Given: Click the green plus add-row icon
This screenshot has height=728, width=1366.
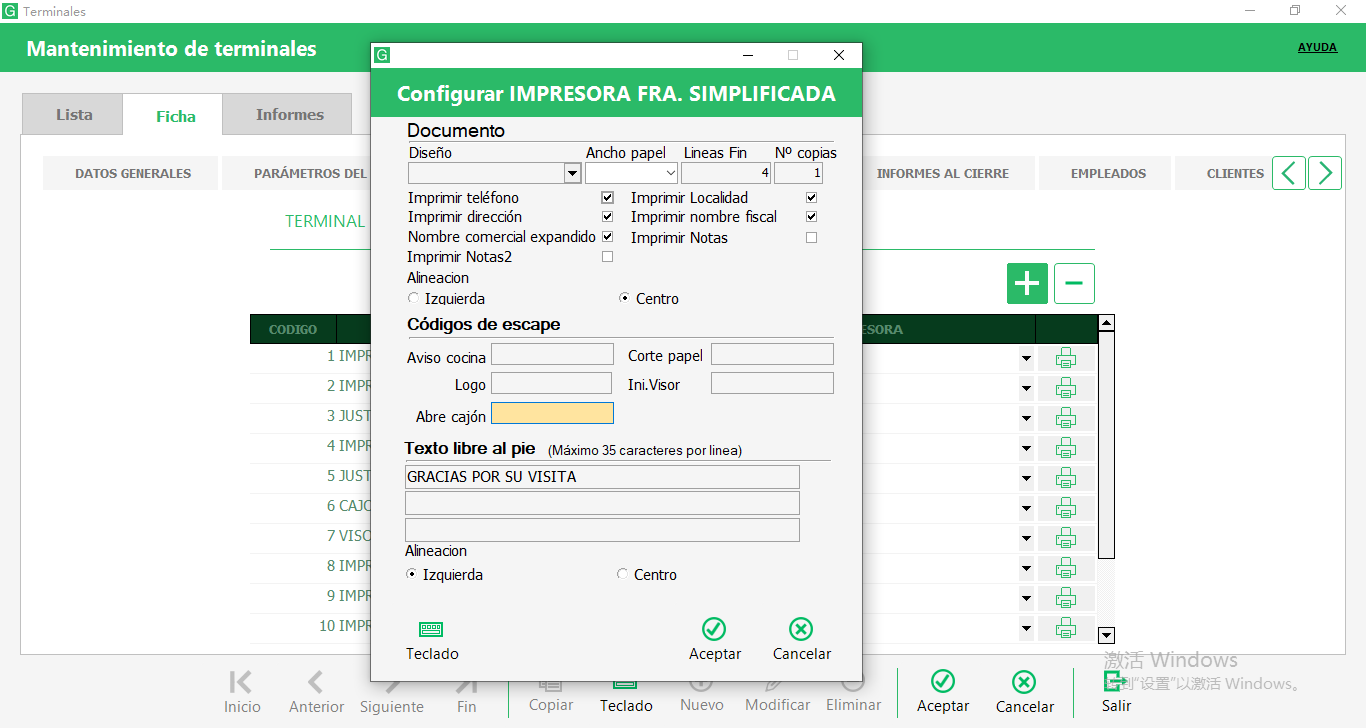Looking at the screenshot, I should coord(1027,284).
